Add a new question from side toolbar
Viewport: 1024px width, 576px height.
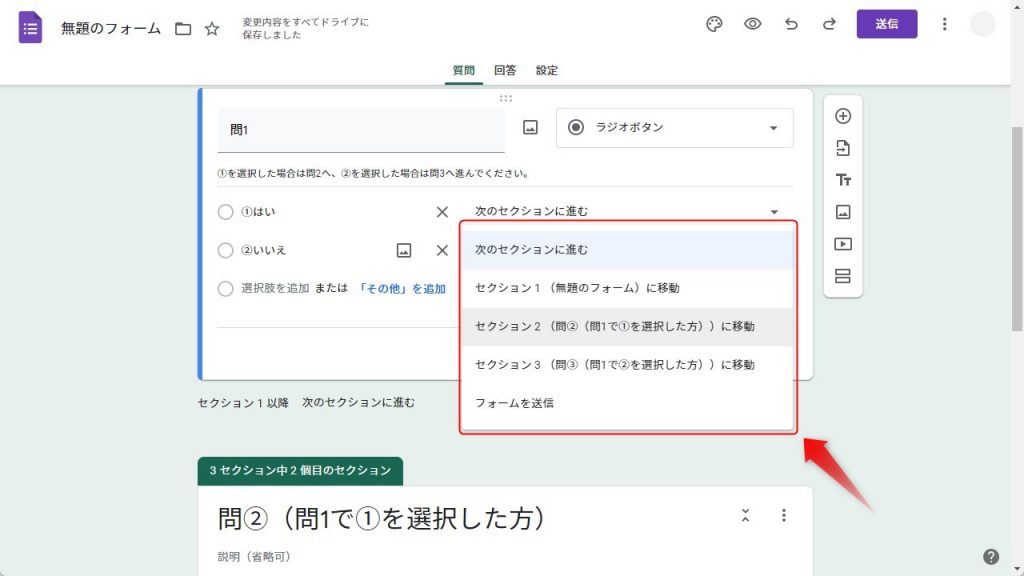(x=843, y=116)
